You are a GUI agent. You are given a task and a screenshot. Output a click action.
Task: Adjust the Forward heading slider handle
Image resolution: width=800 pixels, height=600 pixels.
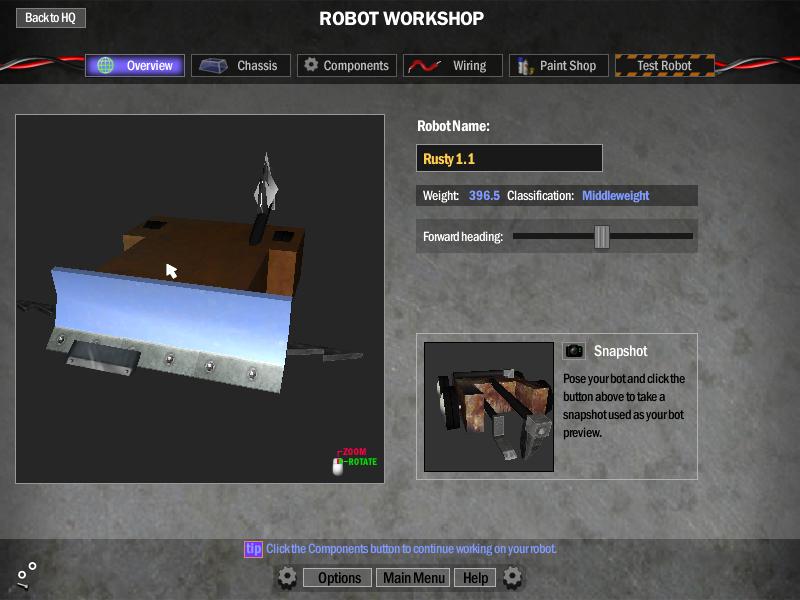pyautogui.click(x=602, y=237)
